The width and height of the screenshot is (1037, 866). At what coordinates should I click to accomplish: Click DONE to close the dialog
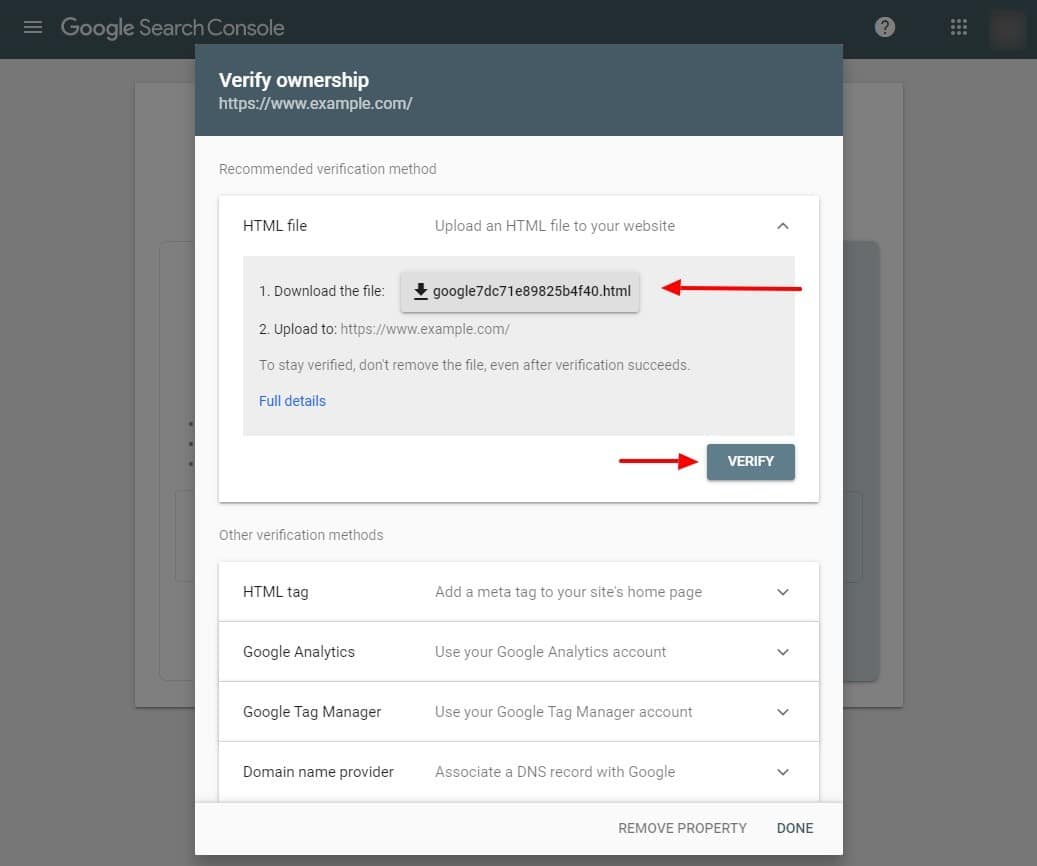795,828
